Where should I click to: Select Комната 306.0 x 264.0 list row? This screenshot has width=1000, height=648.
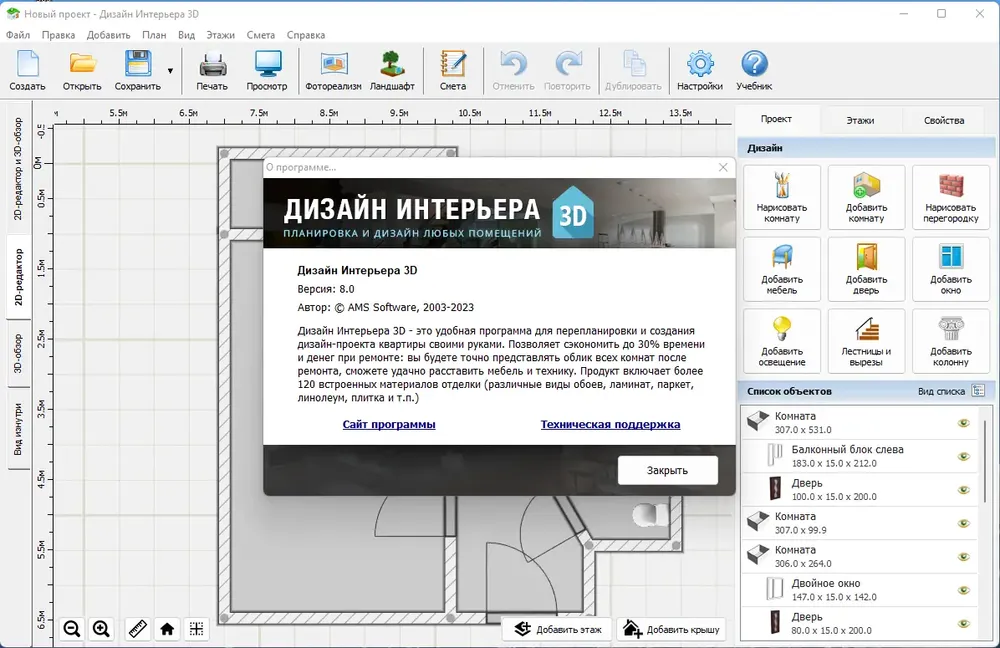point(859,557)
